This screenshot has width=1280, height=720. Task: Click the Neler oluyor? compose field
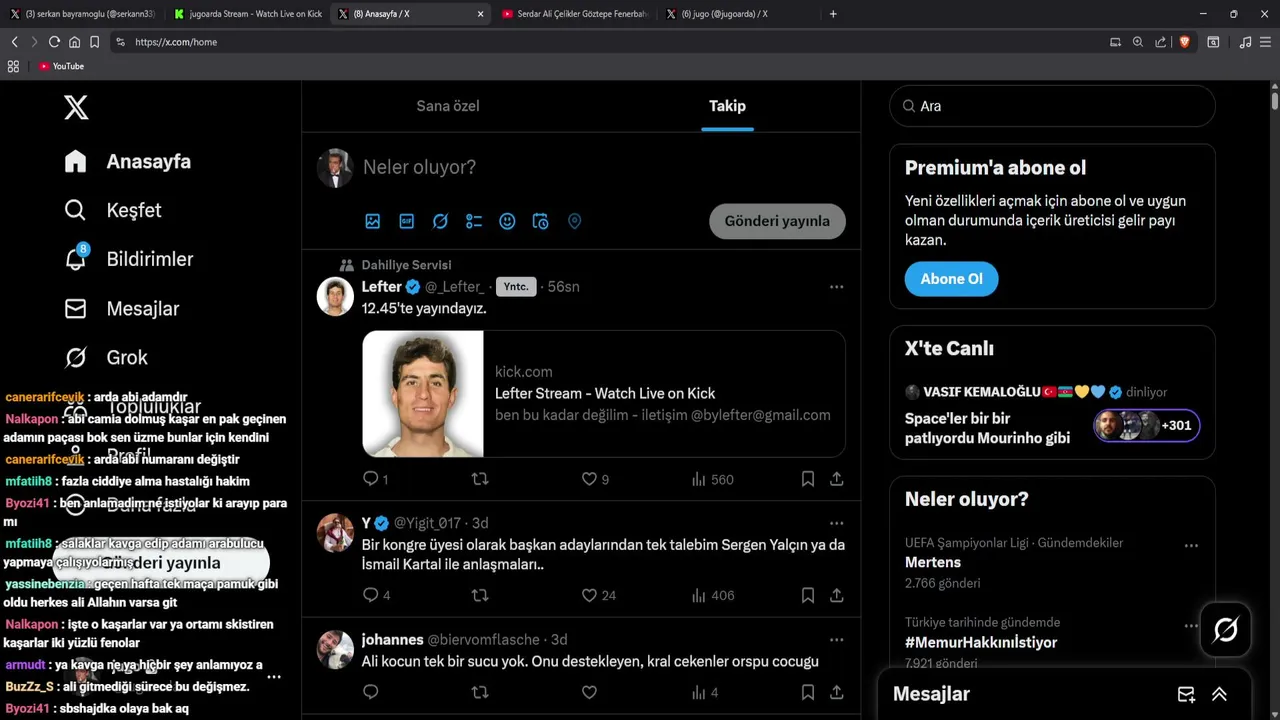(600, 167)
